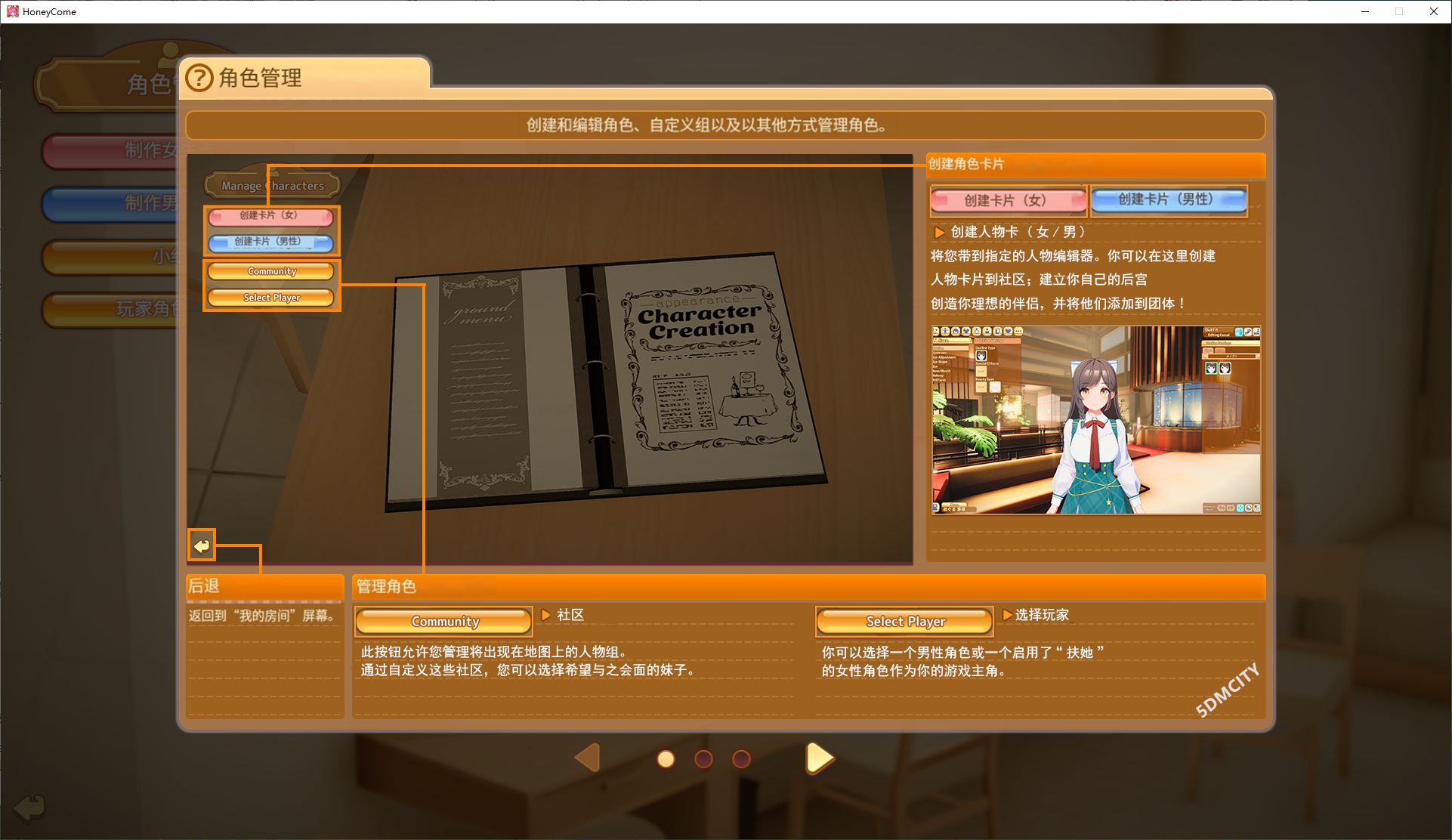Click the 玩家角色 orange background menu button

pyautogui.click(x=110, y=310)
